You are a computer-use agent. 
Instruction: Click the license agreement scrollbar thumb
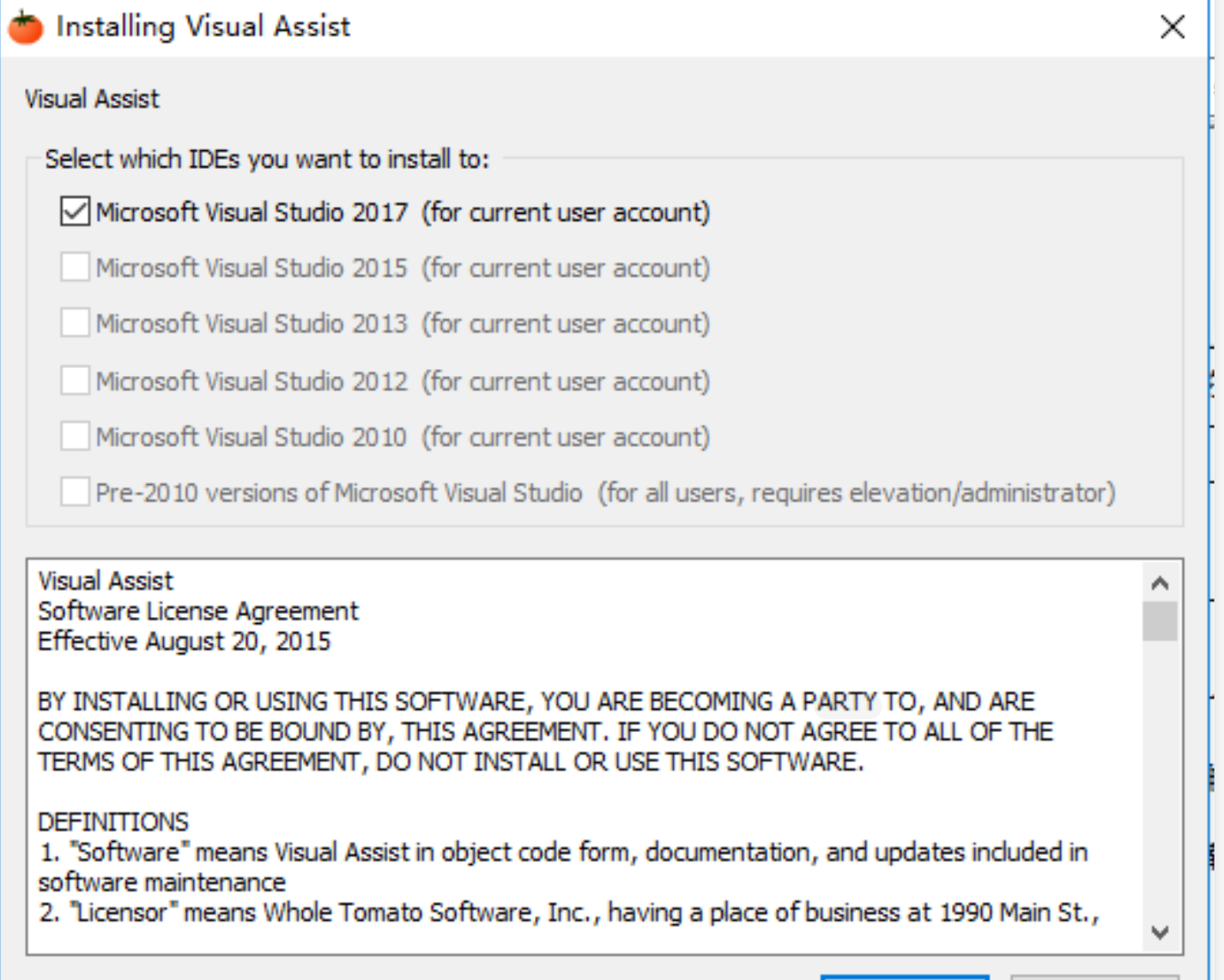tap(1160, 621)
